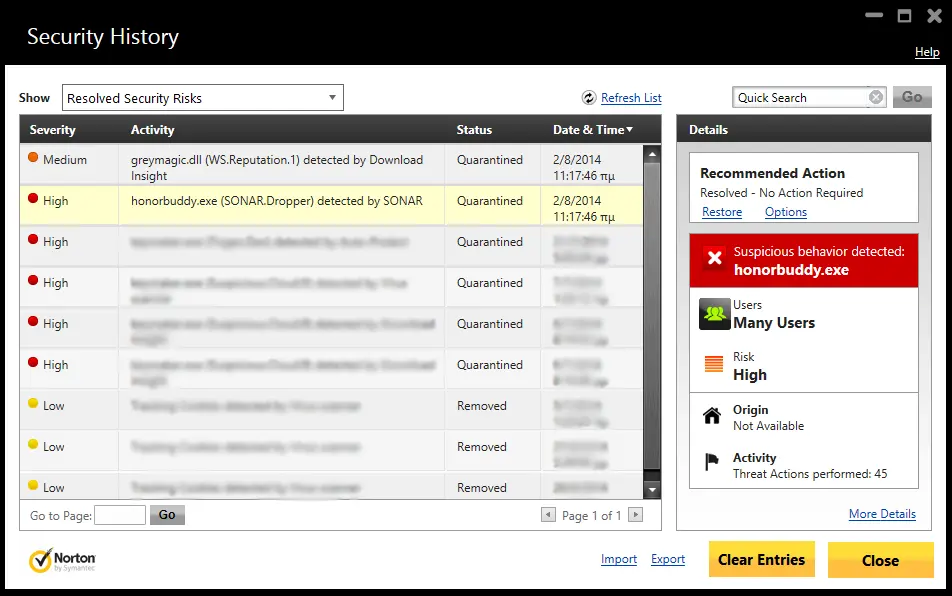Click the orange Risk level bars icon
Image resolution: width=952 pixels, height=596 pixels.
pyautogui.click(x=714, y=365)
